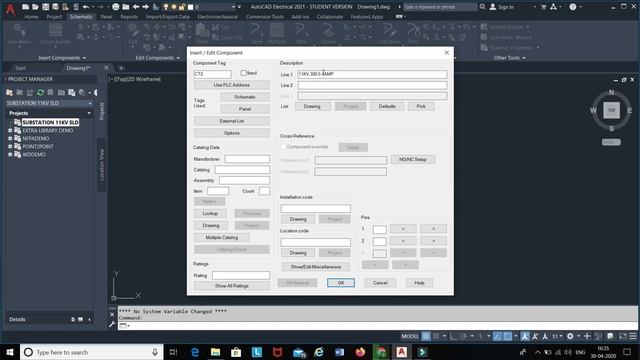The height and width of the screenshot is (360, 640).
Task: Expand the POINT2POINT project node
Action: (x=10, y=147)
